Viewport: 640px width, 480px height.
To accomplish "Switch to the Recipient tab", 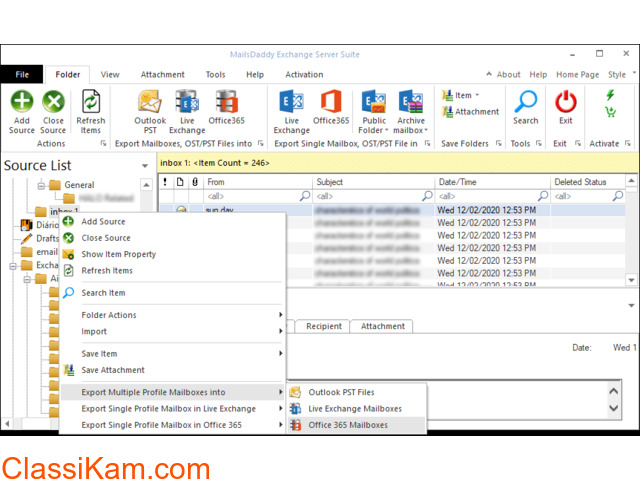I will 324,326.
